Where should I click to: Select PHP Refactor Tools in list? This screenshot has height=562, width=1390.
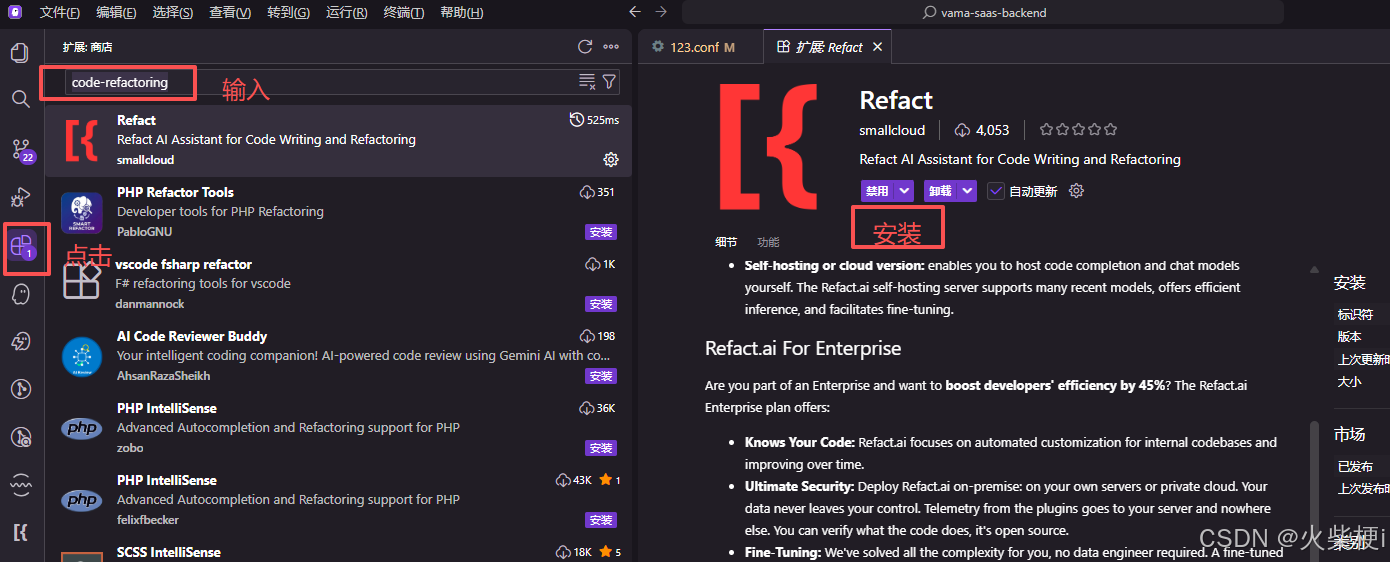pos(338,213)
